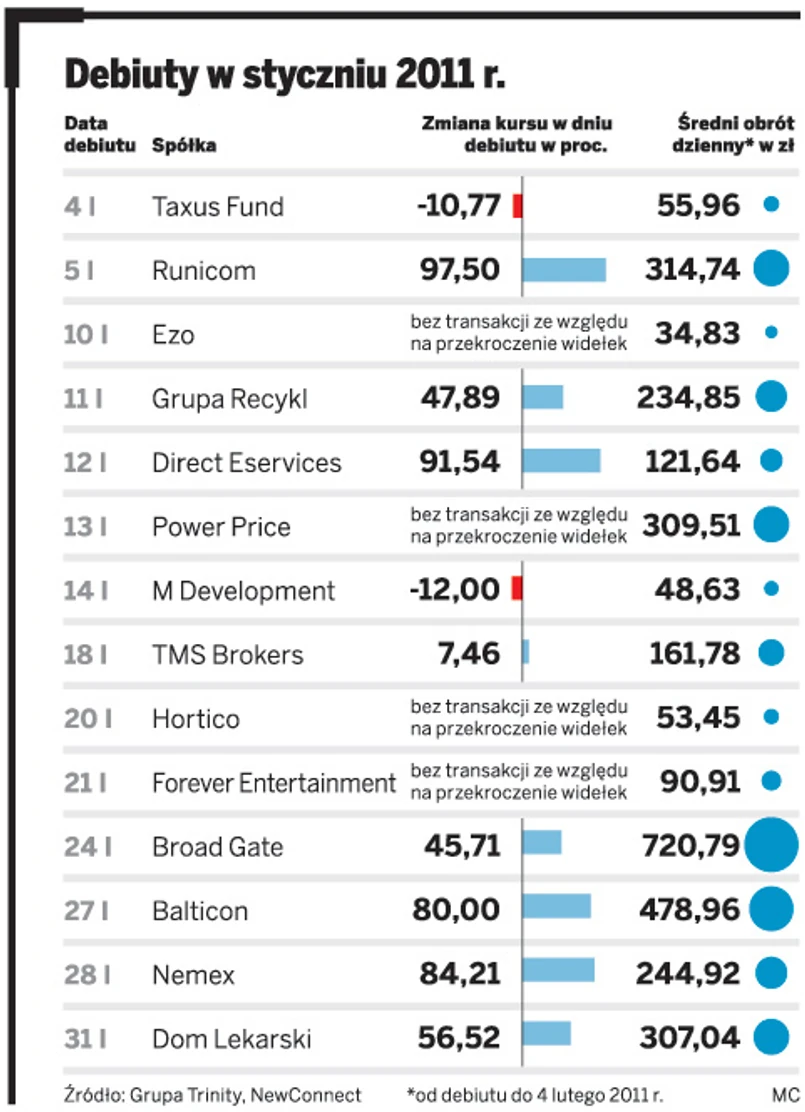805x1112 pixels.
Task: Click the Grupa Recykl company name
Action: pos(229,399)
